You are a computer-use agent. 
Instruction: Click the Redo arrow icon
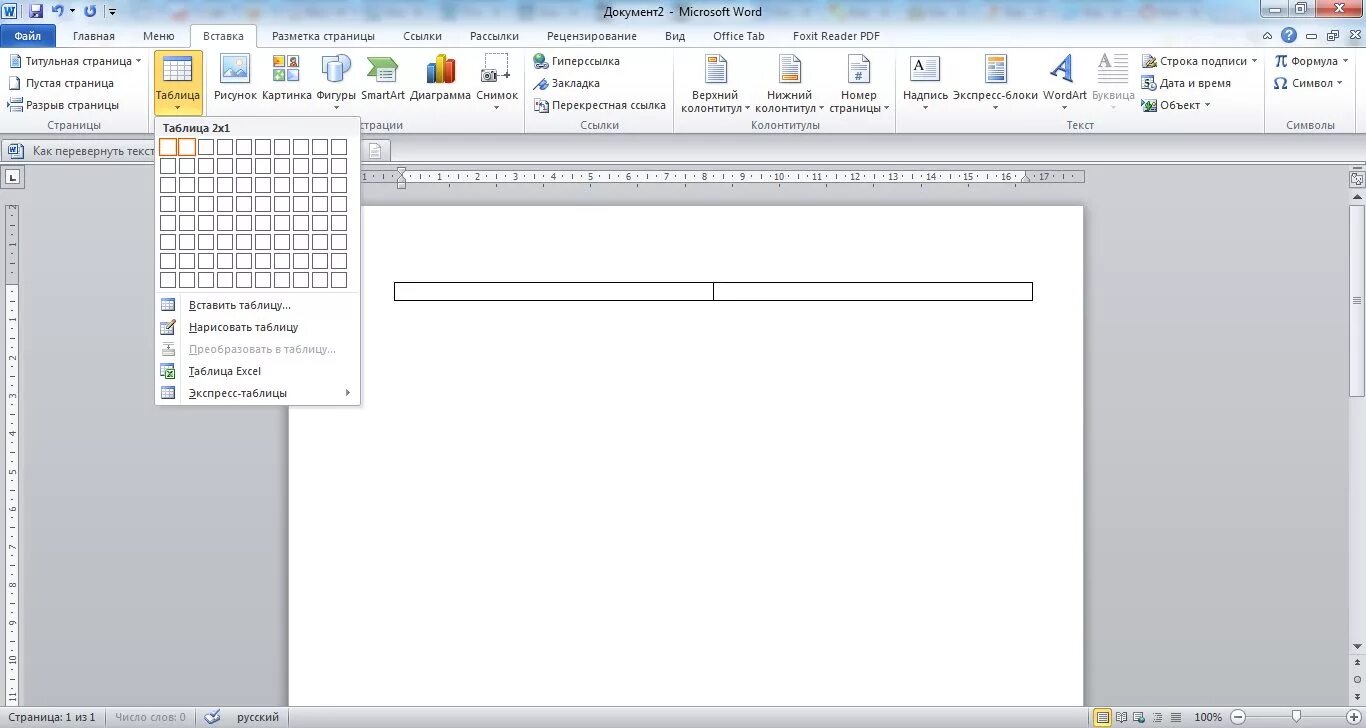[90, 11]
